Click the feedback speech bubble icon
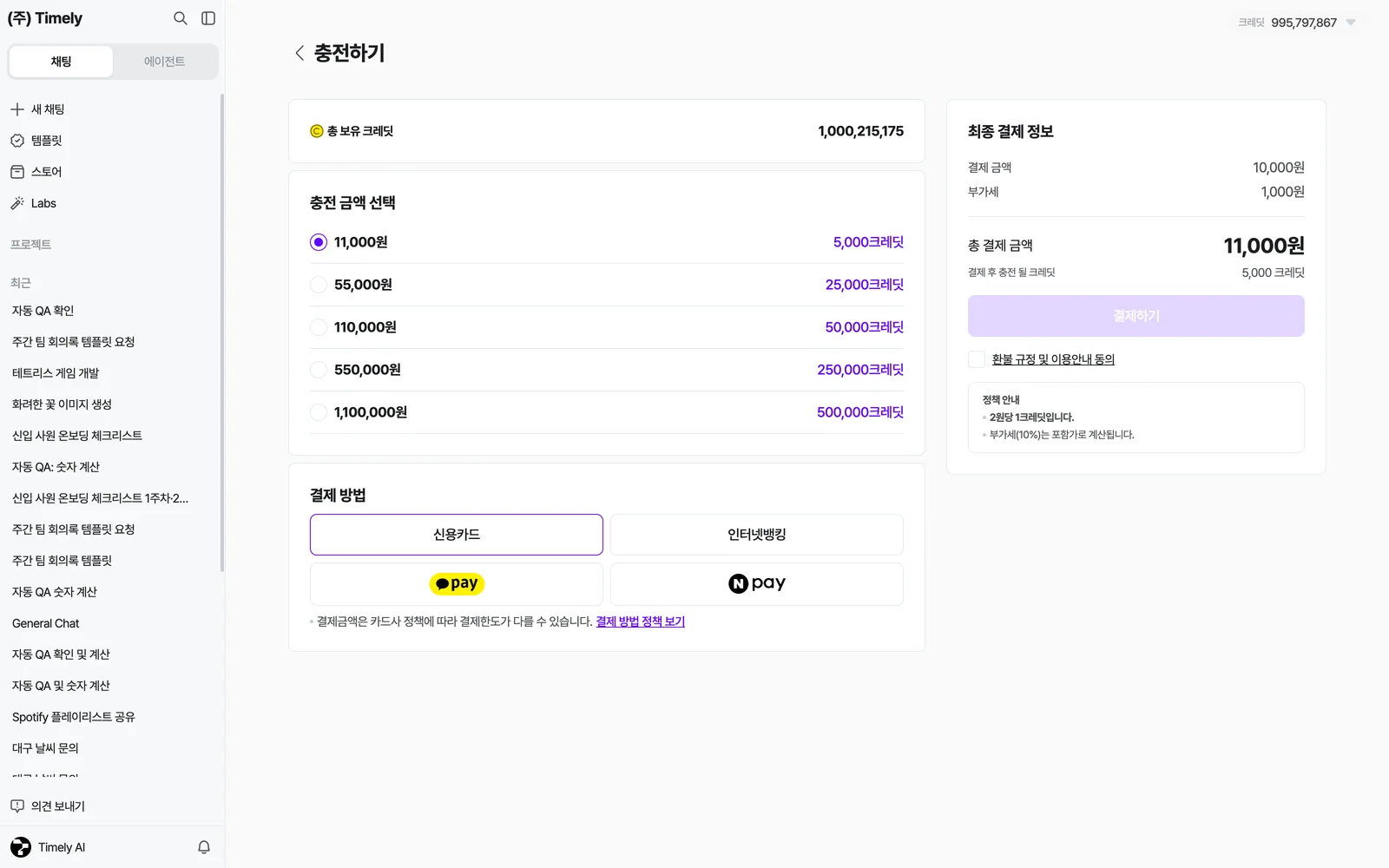This screenshot has width=1389, height=868. (17, 806)
